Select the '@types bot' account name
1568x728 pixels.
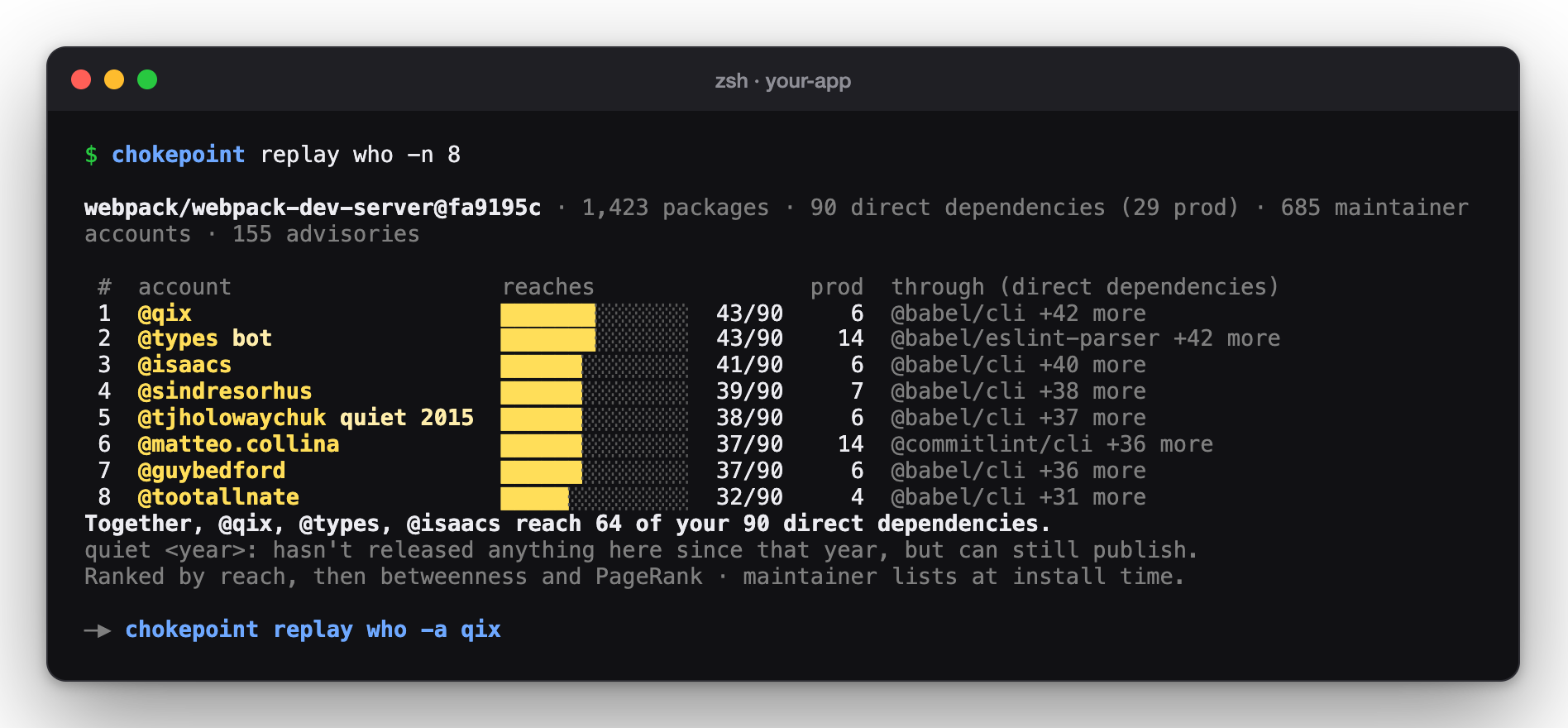pyautogui.click(x=204, y=338)
